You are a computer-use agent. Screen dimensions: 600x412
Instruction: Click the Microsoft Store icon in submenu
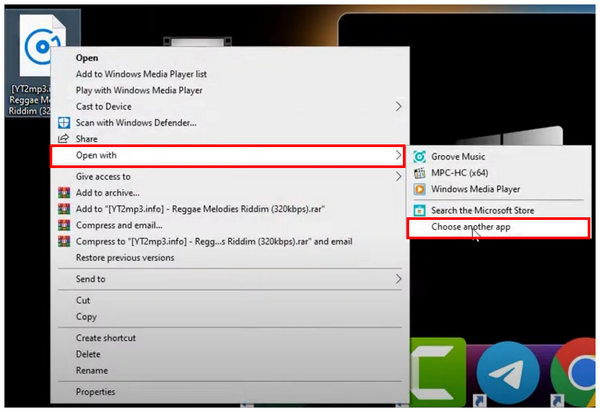(419, 210)
